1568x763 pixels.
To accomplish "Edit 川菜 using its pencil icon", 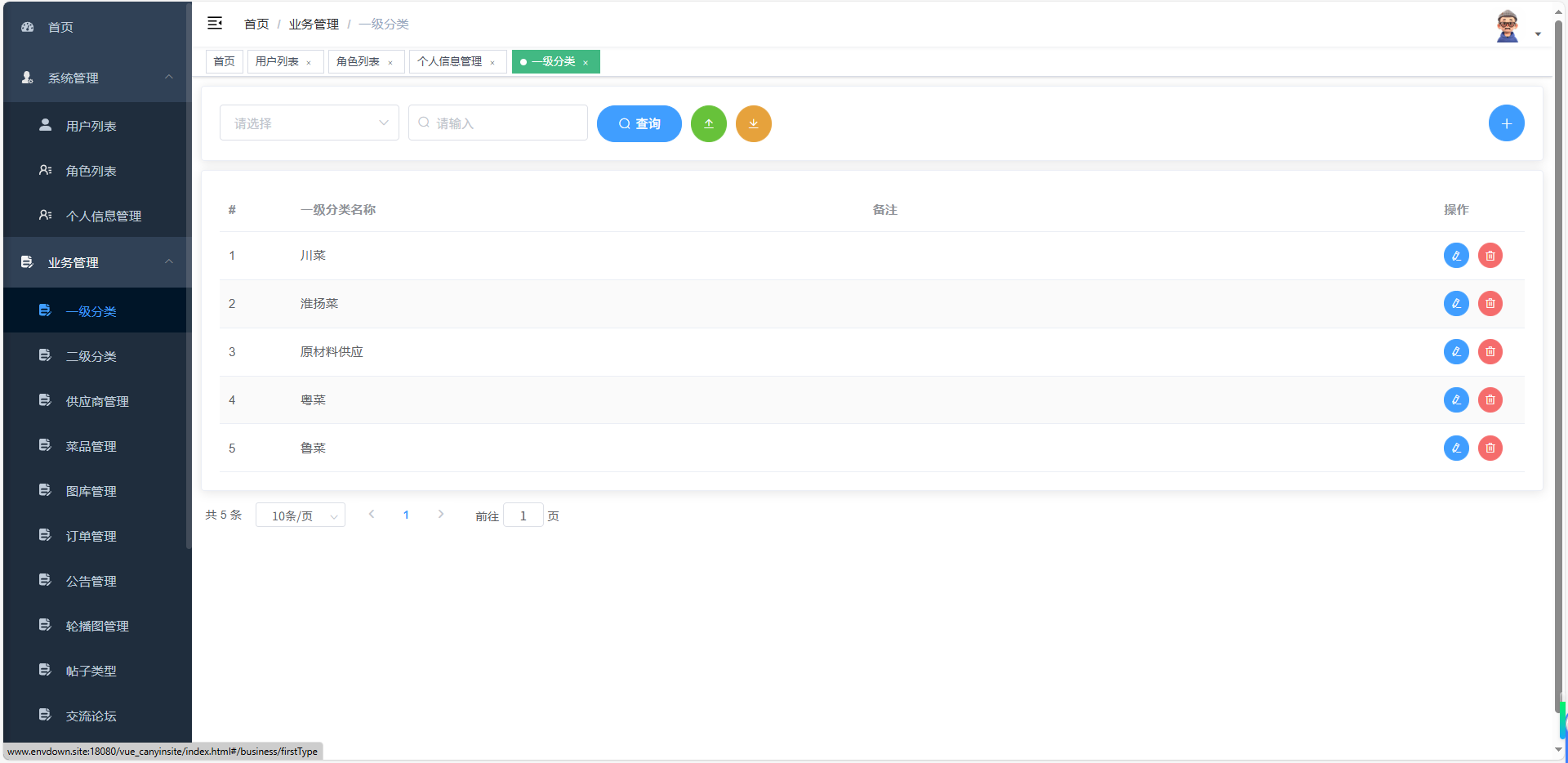I will 1456,255.
